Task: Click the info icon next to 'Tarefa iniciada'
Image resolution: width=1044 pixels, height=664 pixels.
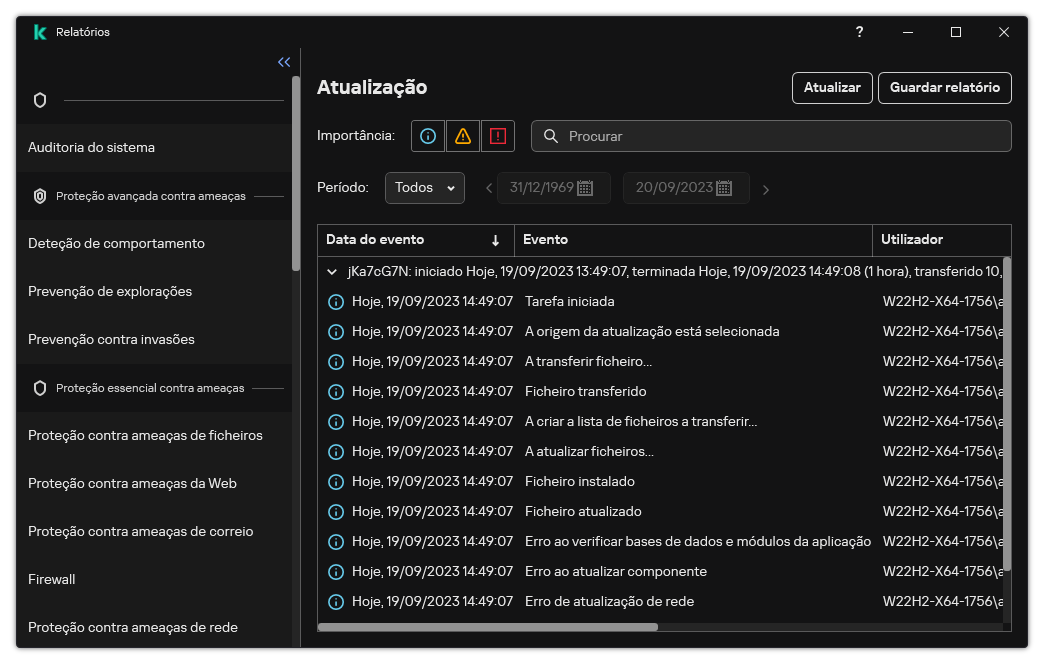Action: pyautogui.click(x=334, y=301)
